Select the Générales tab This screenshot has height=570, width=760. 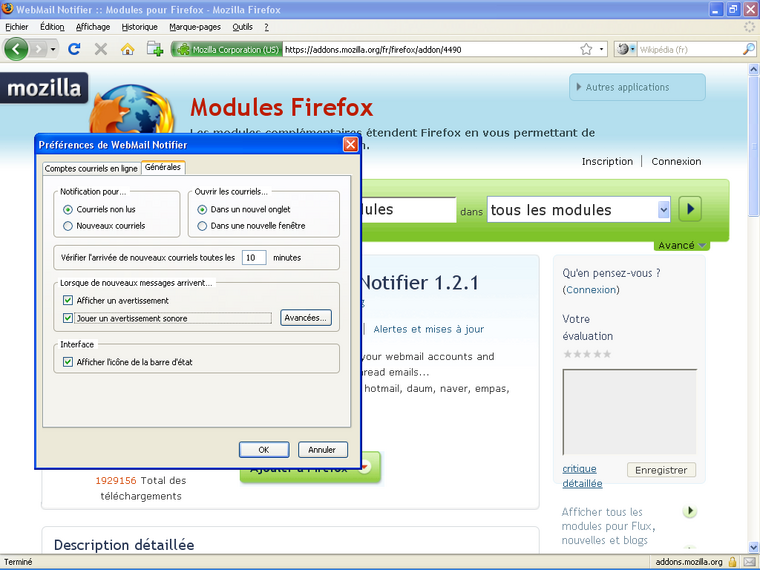[163, 167]
